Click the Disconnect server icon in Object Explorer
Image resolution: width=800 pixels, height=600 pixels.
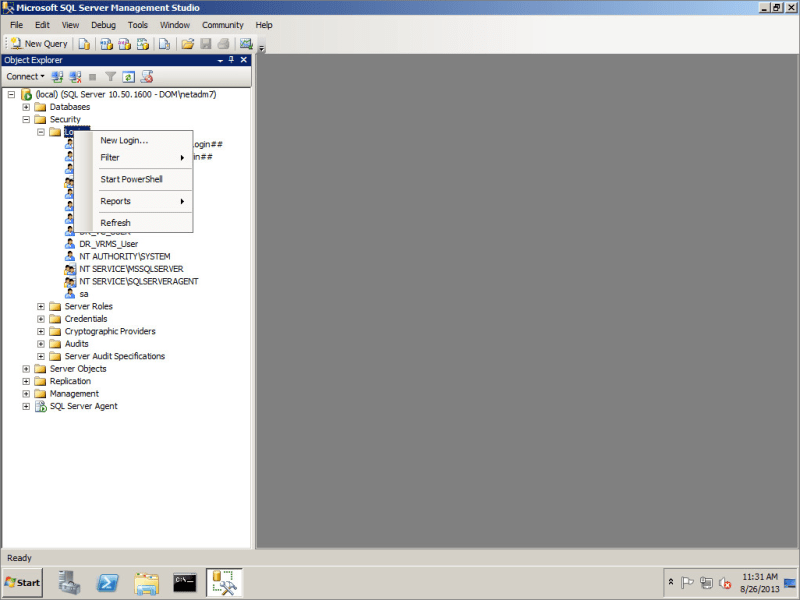coord(75,77)
